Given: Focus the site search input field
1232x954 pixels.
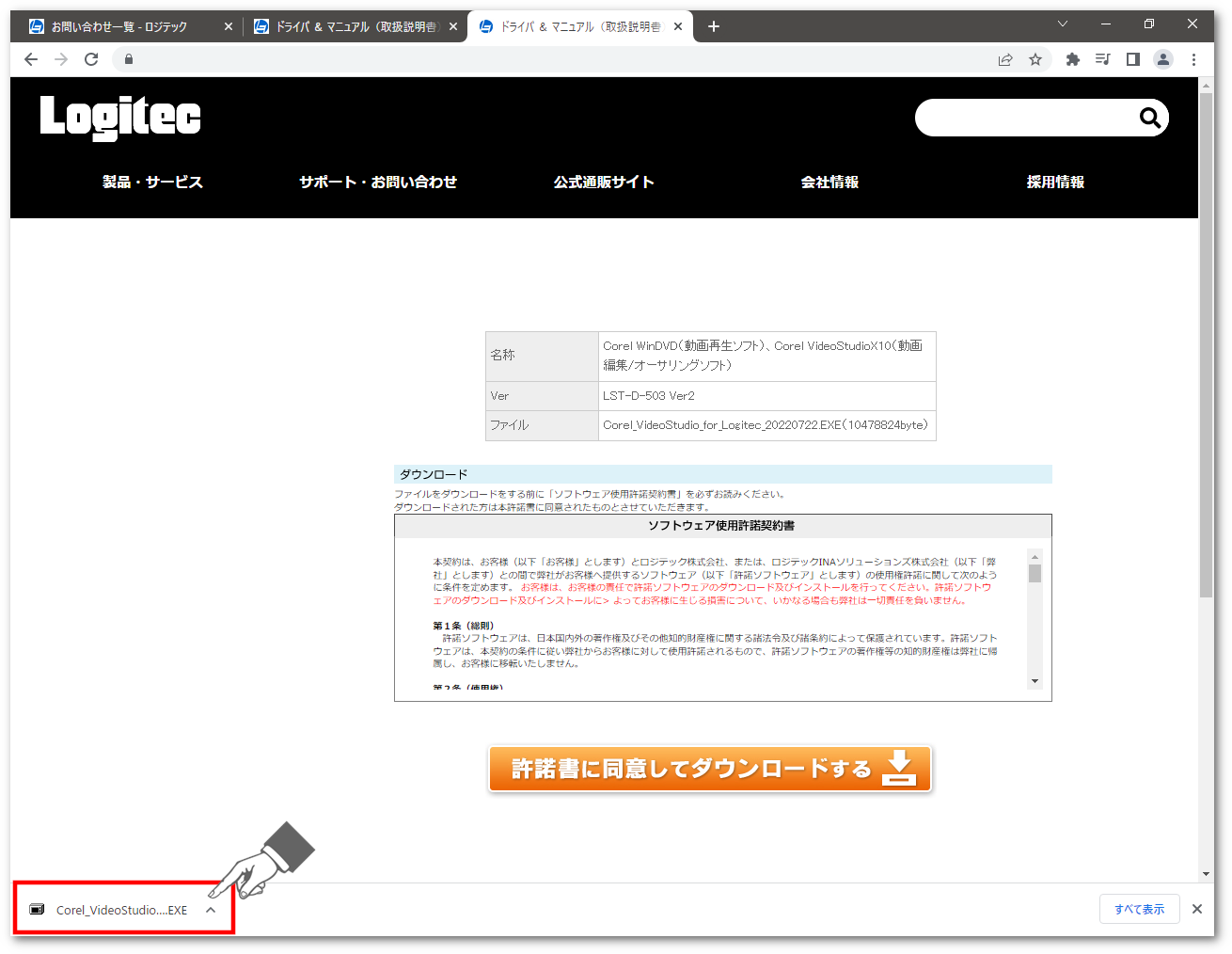Looking at the screenshot, I should click(x=1025, y=118).
